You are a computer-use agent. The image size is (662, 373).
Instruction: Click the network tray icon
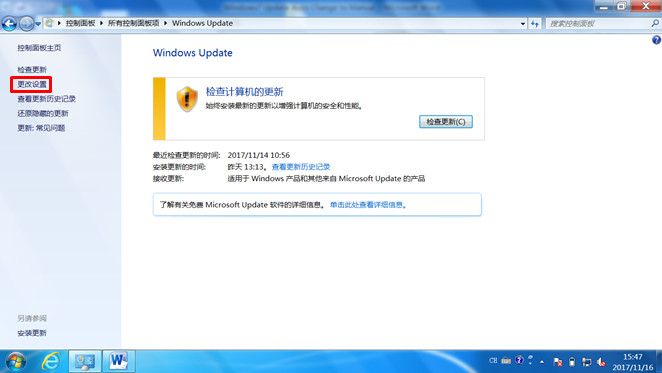click(586, 362)
